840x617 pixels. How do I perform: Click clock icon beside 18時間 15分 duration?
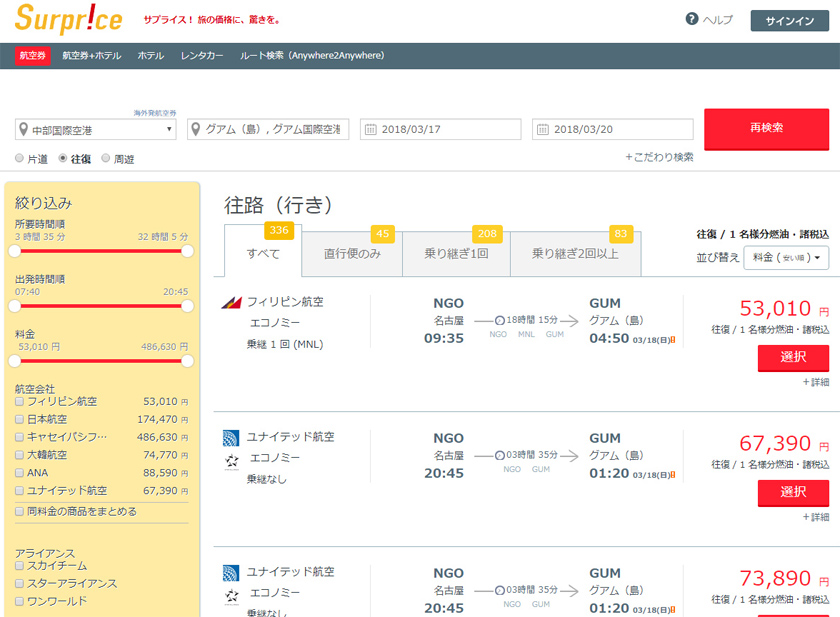click(x=499, y=320)
